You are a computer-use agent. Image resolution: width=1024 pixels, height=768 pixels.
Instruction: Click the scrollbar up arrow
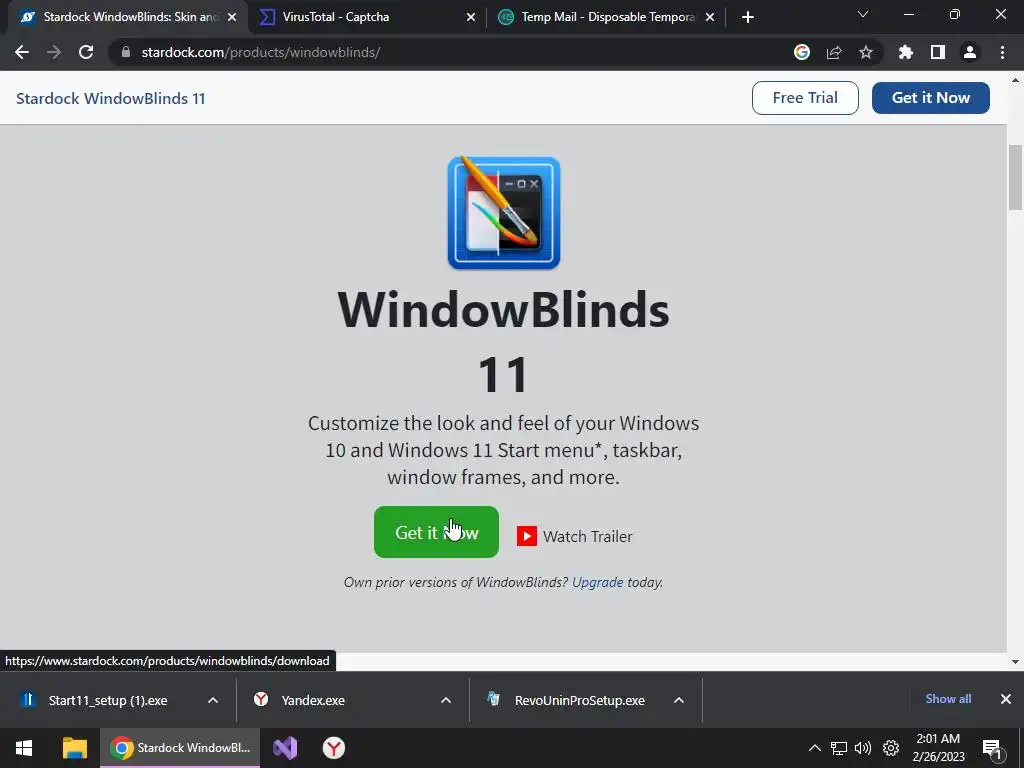1015,80
